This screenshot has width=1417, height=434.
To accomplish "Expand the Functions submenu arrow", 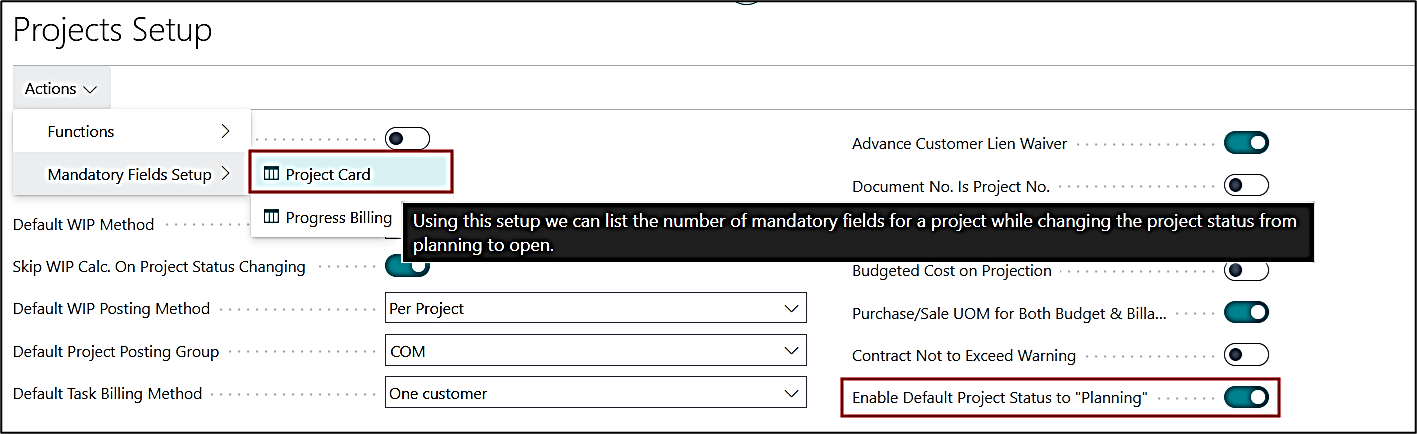I will [x=226, y=131].
